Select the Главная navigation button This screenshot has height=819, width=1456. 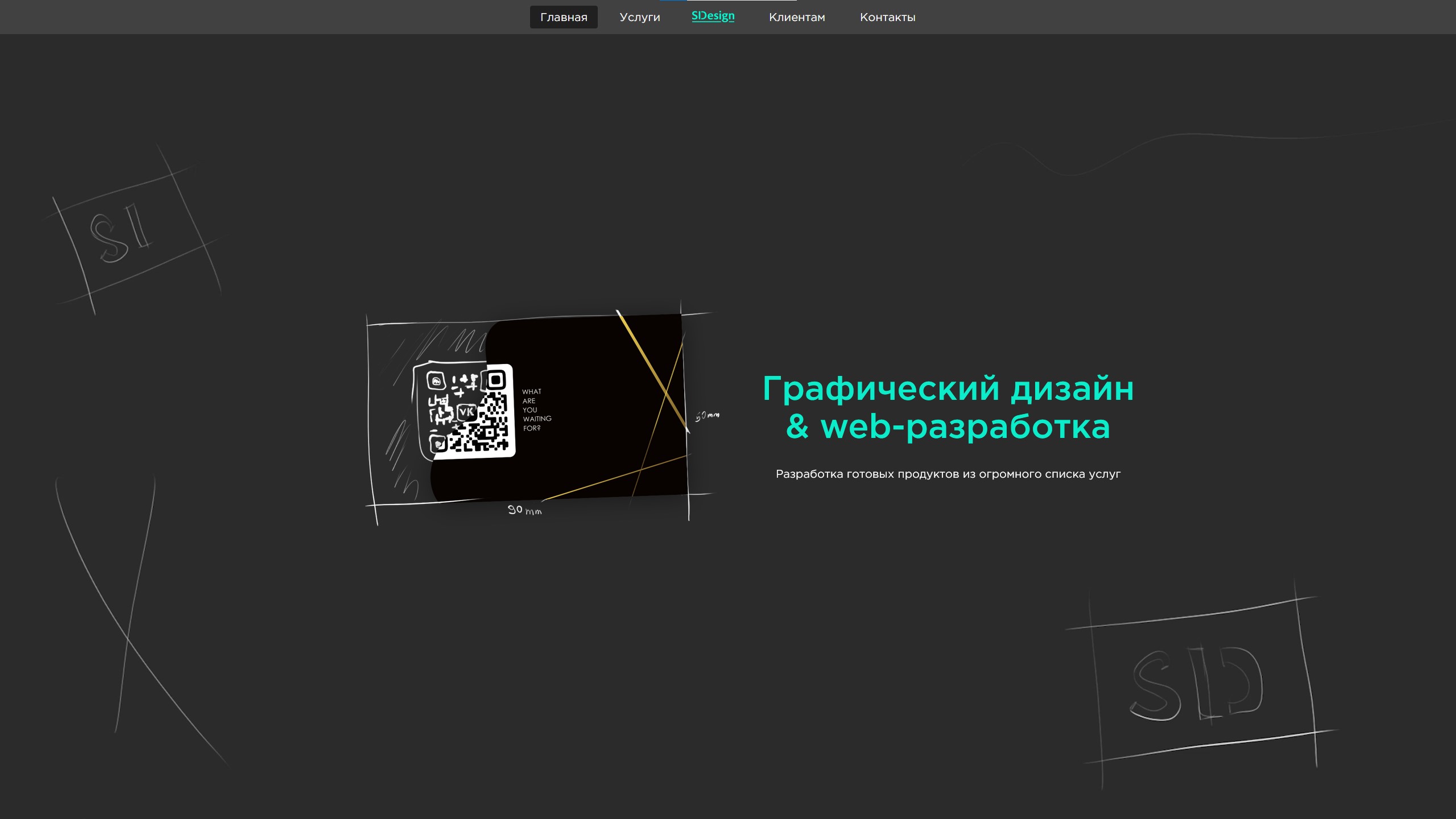coord(563,17)
